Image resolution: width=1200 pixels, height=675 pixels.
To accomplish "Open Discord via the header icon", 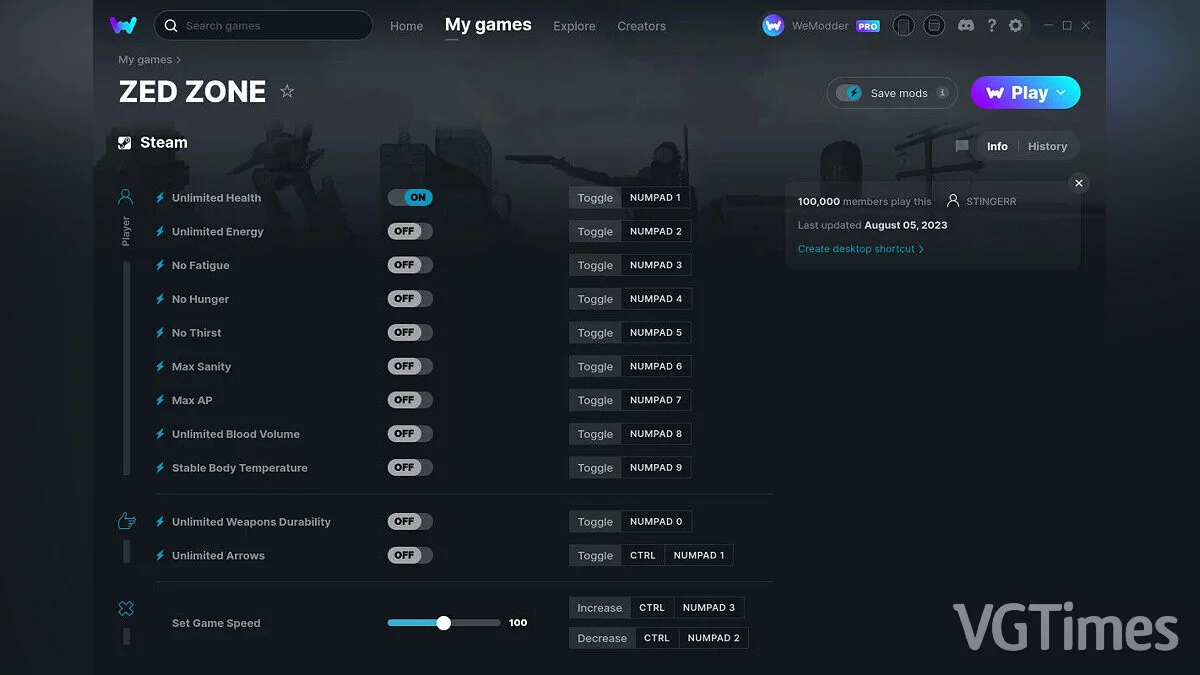I will (x=965, y=26).
